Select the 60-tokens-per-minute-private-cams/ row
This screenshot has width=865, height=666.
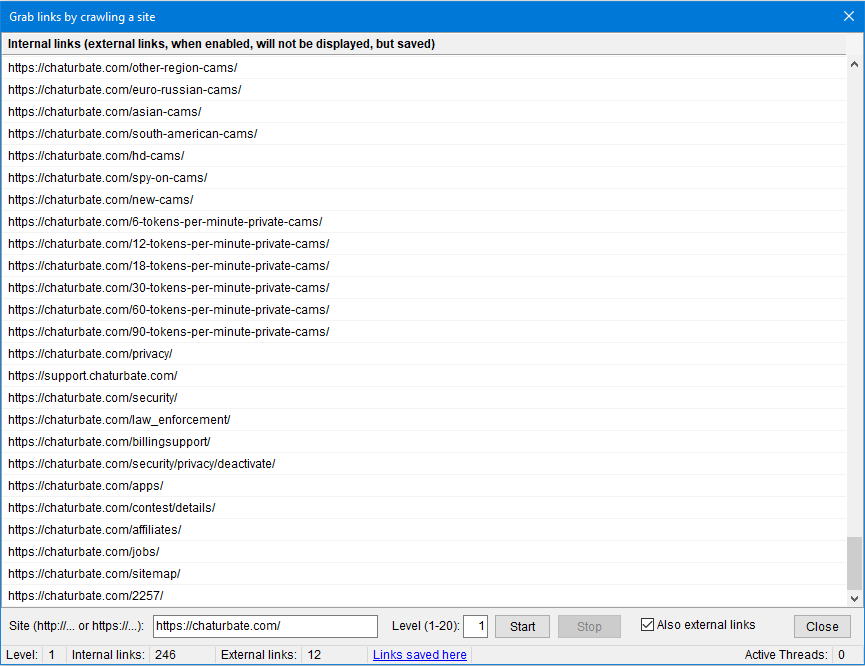[424, 310]
